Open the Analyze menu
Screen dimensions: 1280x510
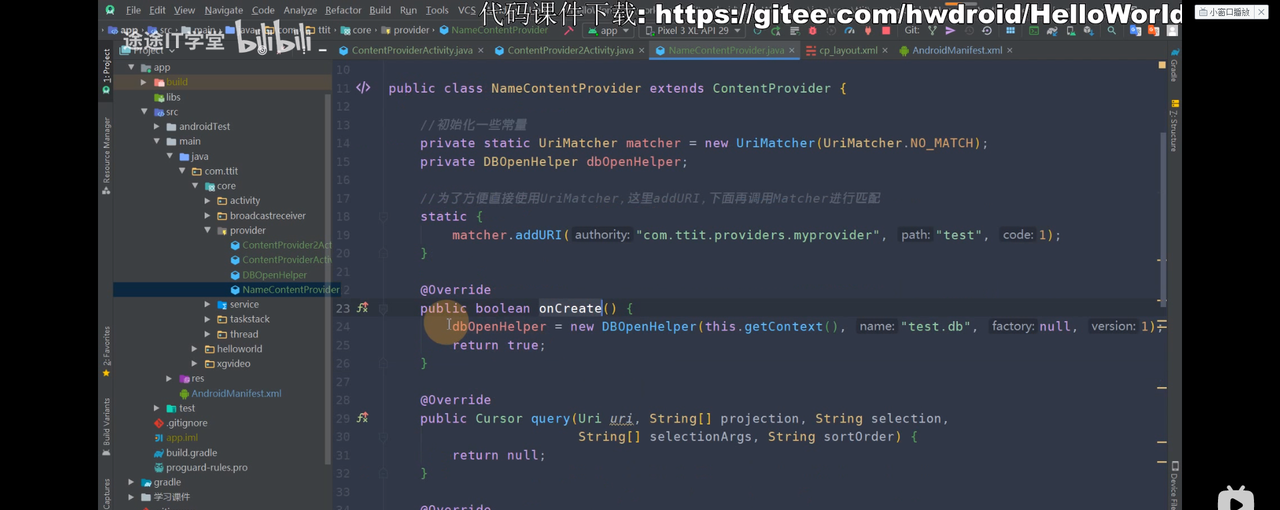click(300, 10)
